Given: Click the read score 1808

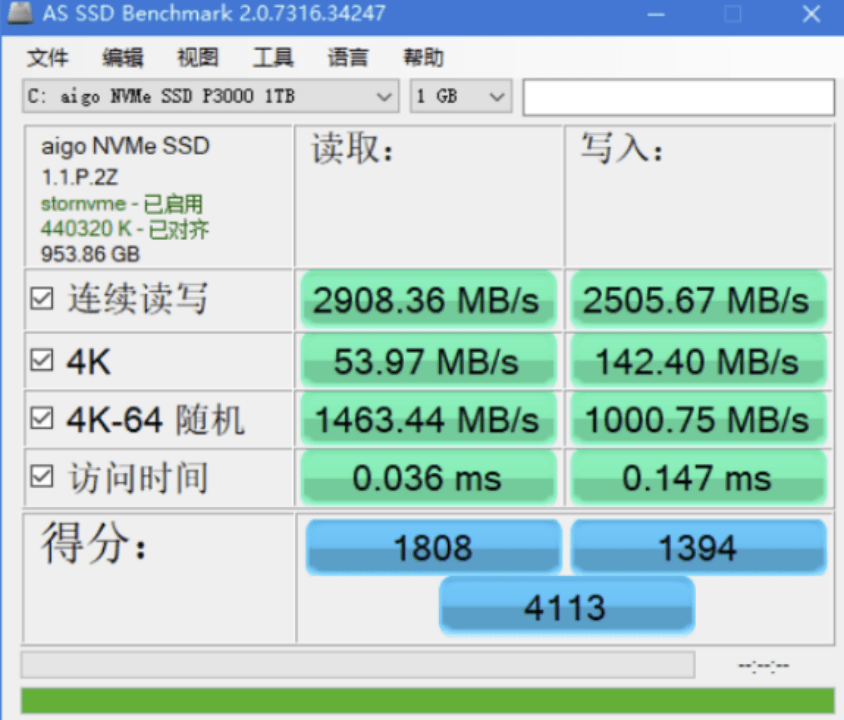Looking at the screenshot, I should (x=433, y=547).
